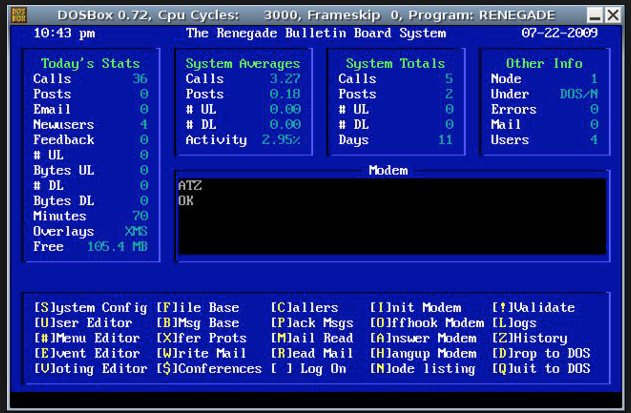
Task: View [Z]History entry
Action: (530, 338)
